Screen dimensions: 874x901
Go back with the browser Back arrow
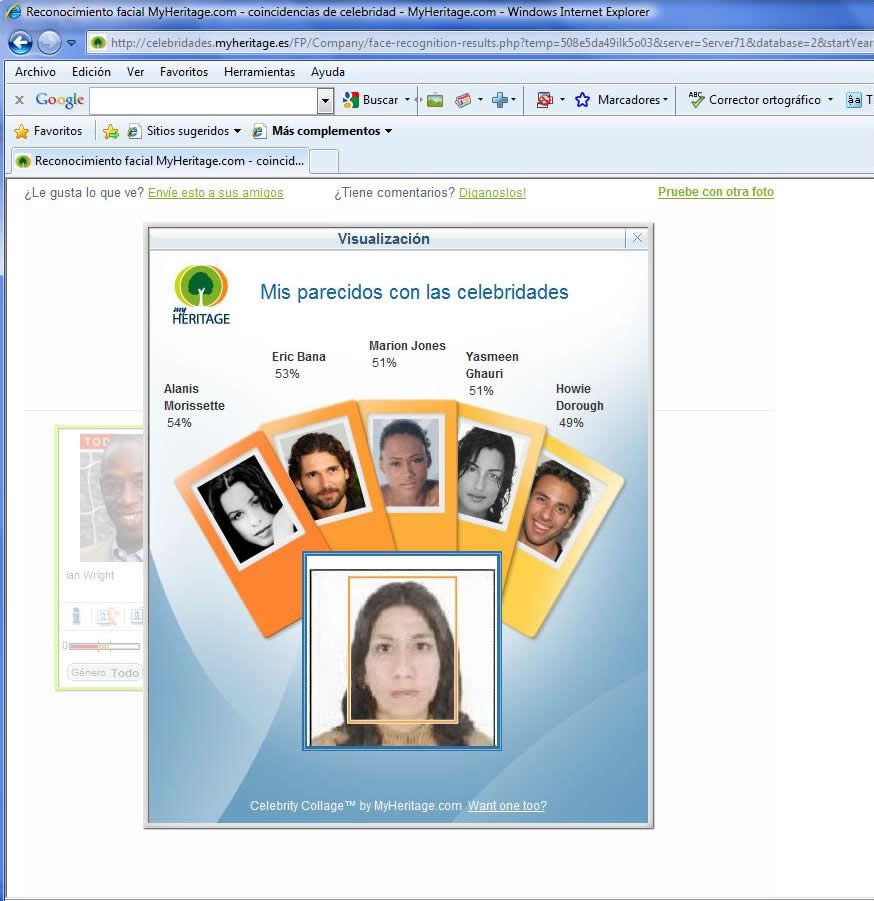click(x=20, y=43)
